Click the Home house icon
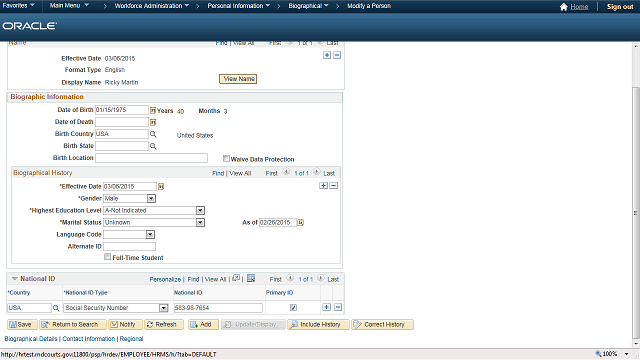Image resolution: width=640 pixels, height=360 pixels. coord(564,7)
